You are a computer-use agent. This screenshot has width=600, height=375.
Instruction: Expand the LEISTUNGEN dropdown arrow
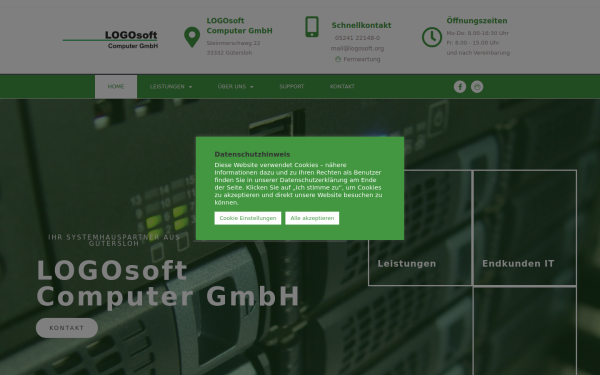pos(191,87)
